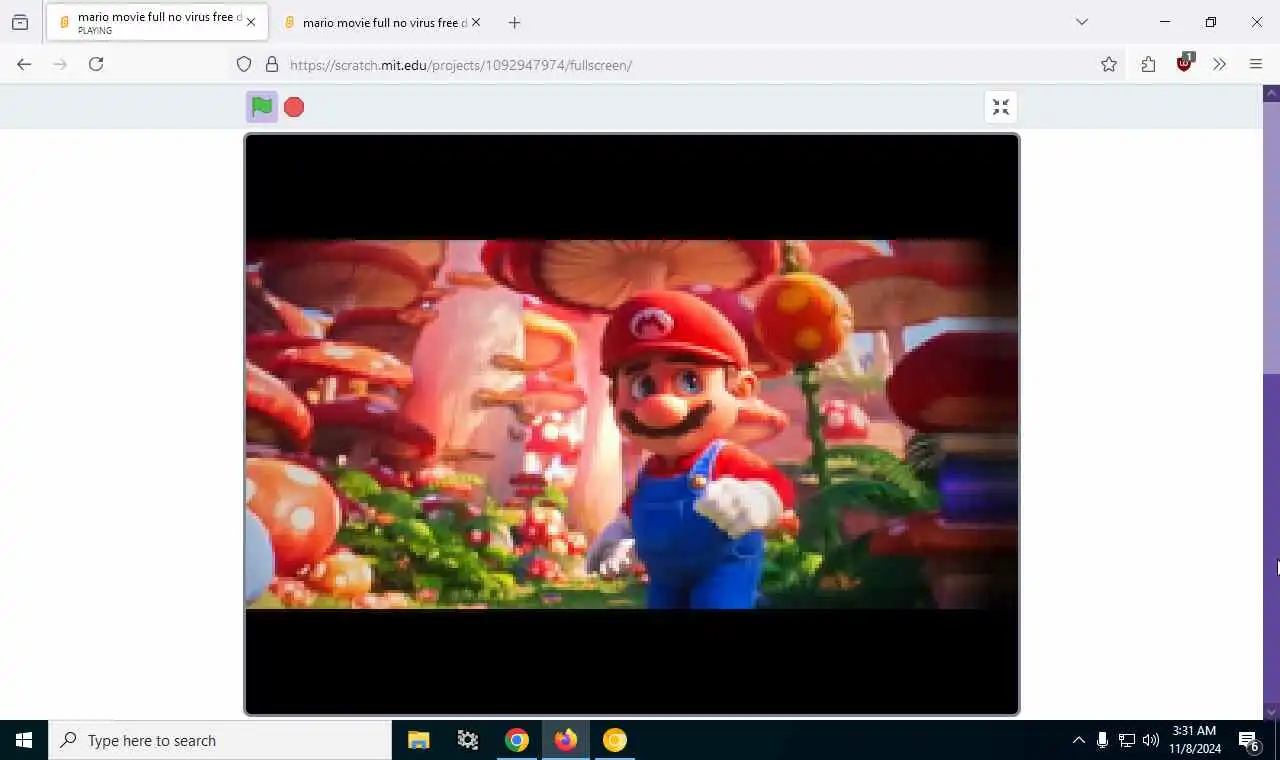Stop the project with the red stop button

tap(294, 107)
